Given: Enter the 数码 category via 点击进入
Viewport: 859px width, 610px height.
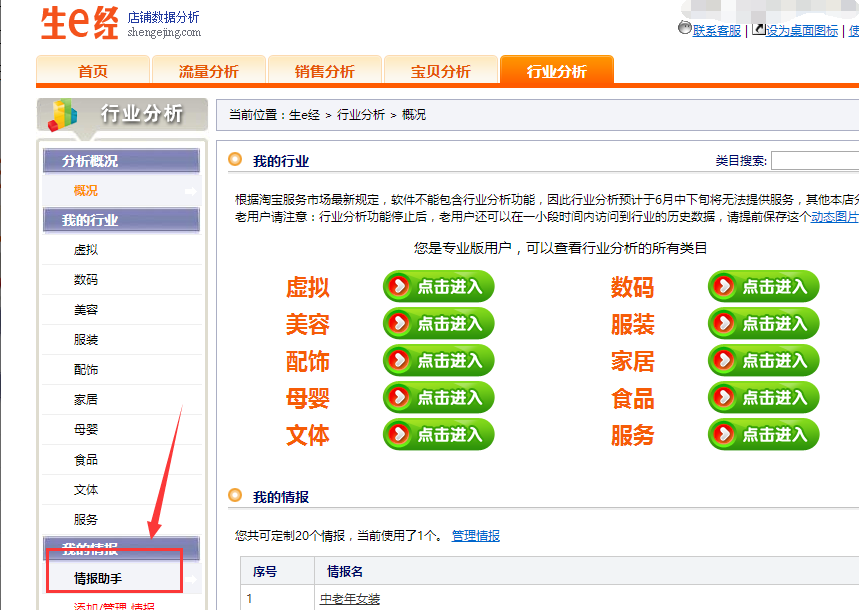Looking at the screenshot, I should point(763,287).
